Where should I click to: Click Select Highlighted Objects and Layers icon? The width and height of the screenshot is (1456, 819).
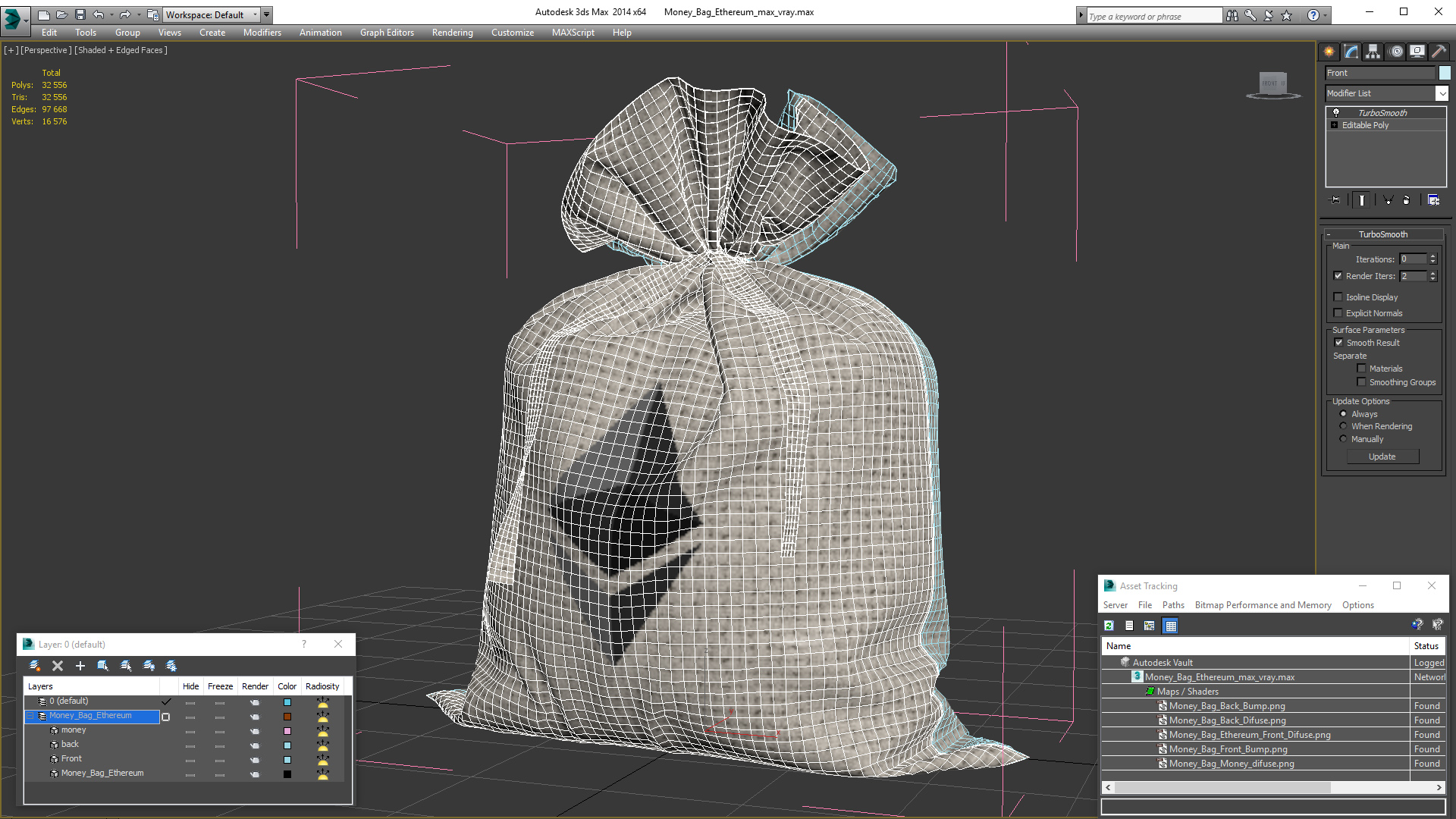pyautogui.click(x=103, y=666)
